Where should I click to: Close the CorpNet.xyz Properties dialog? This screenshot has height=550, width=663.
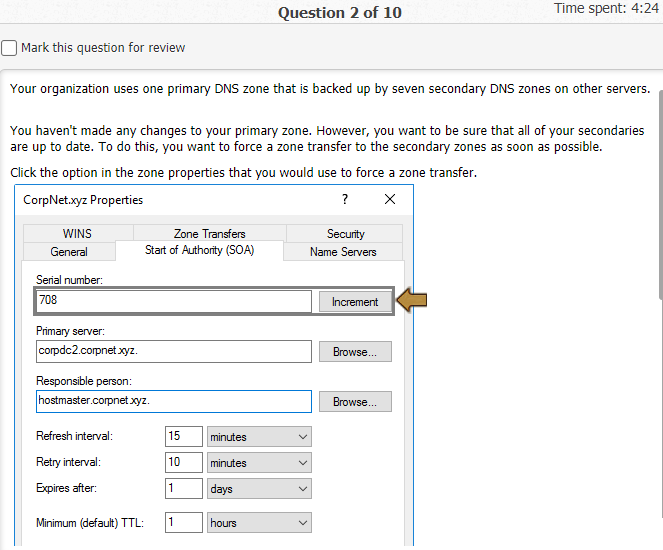[x=390, y=200]
